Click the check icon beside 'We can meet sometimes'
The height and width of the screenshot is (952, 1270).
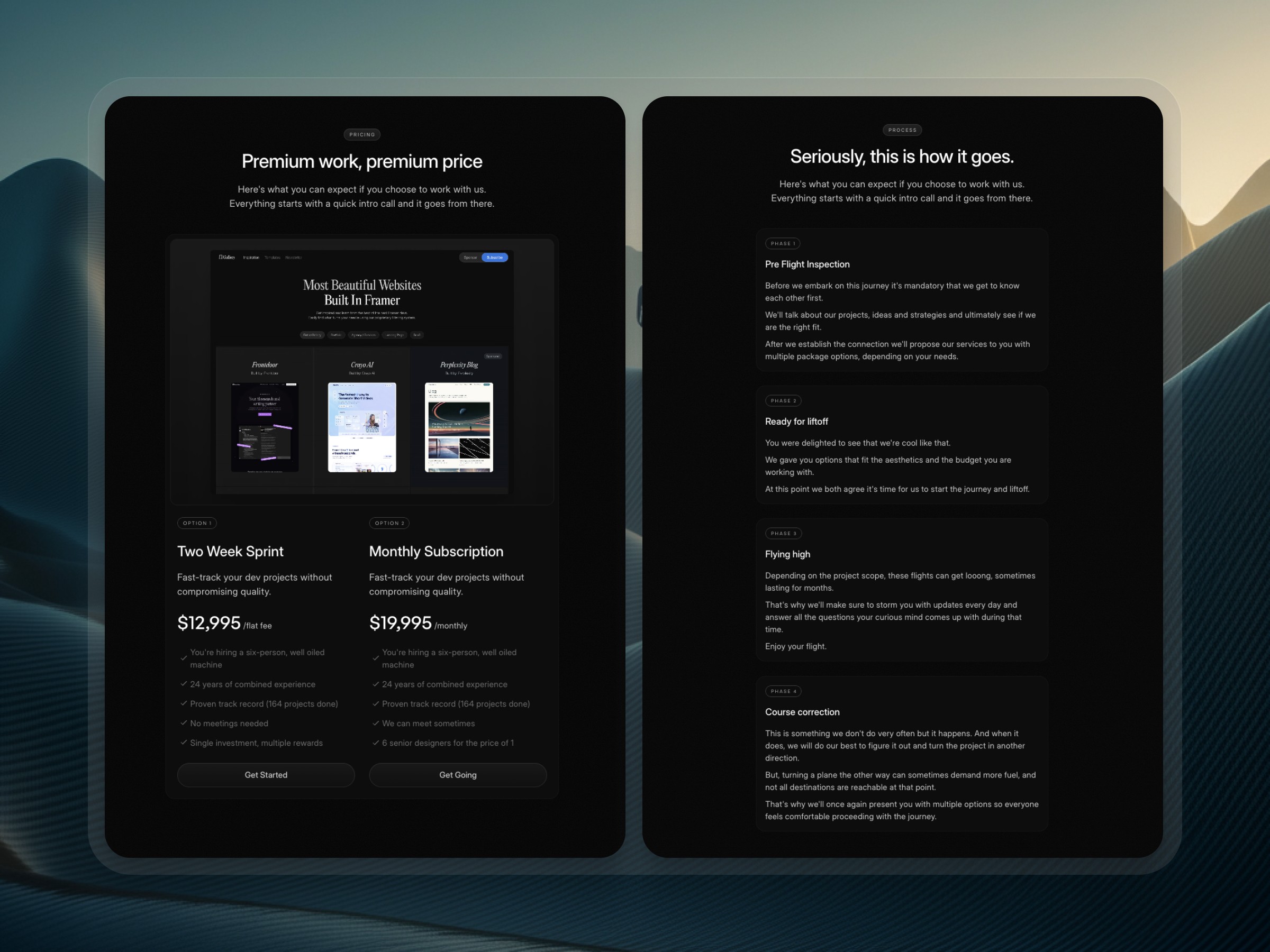point(376,723)
